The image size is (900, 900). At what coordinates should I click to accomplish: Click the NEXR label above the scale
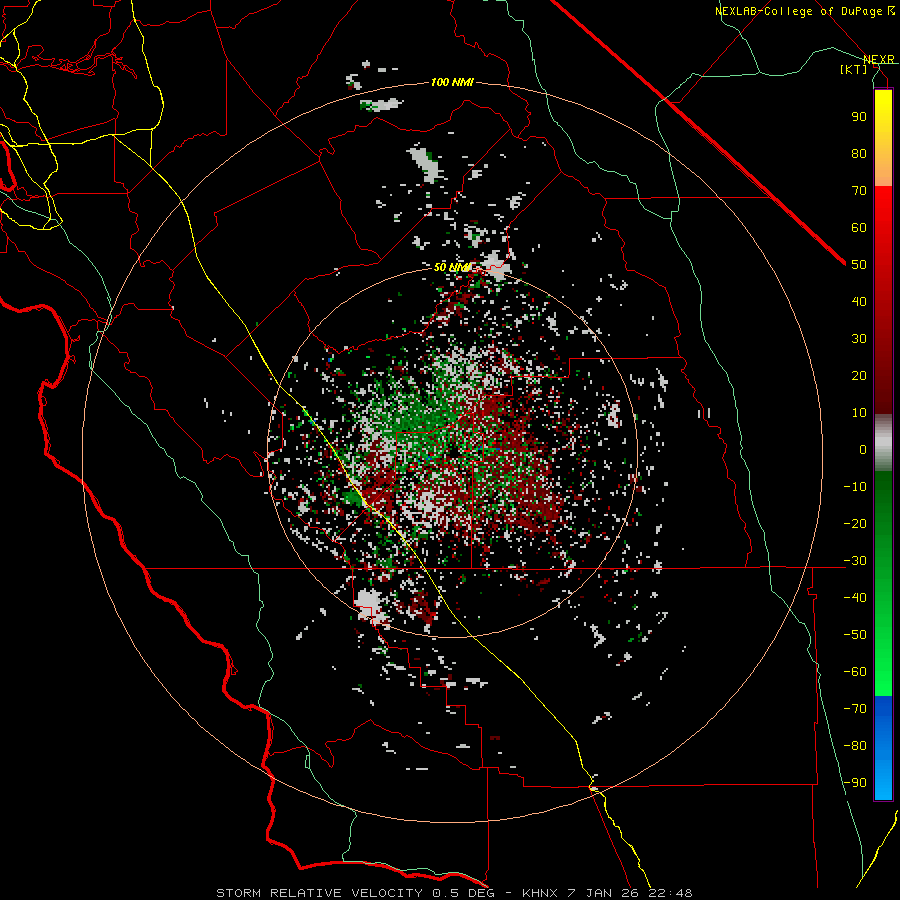click(879, 60)
